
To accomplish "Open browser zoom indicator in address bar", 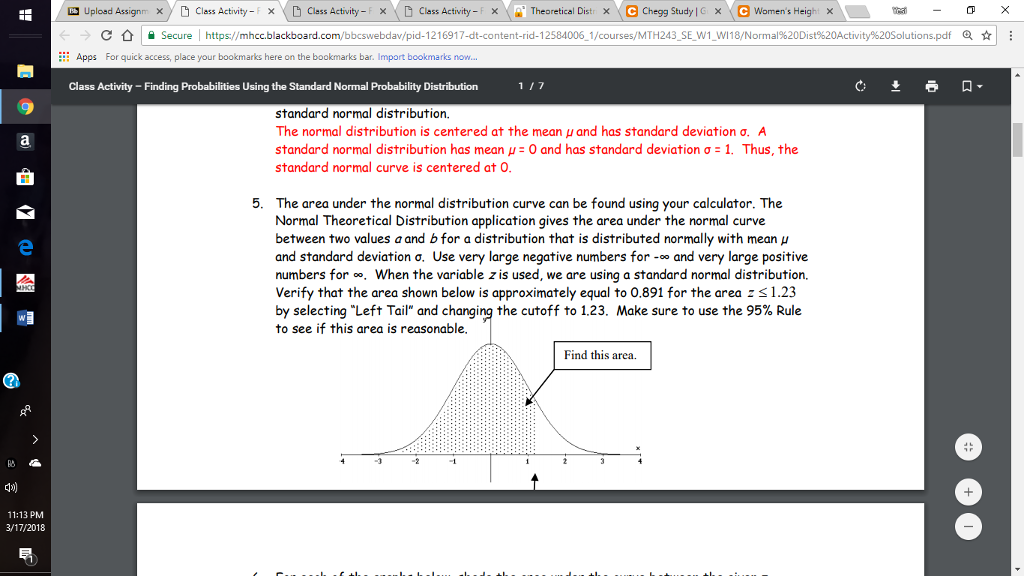I will [967, 35].
